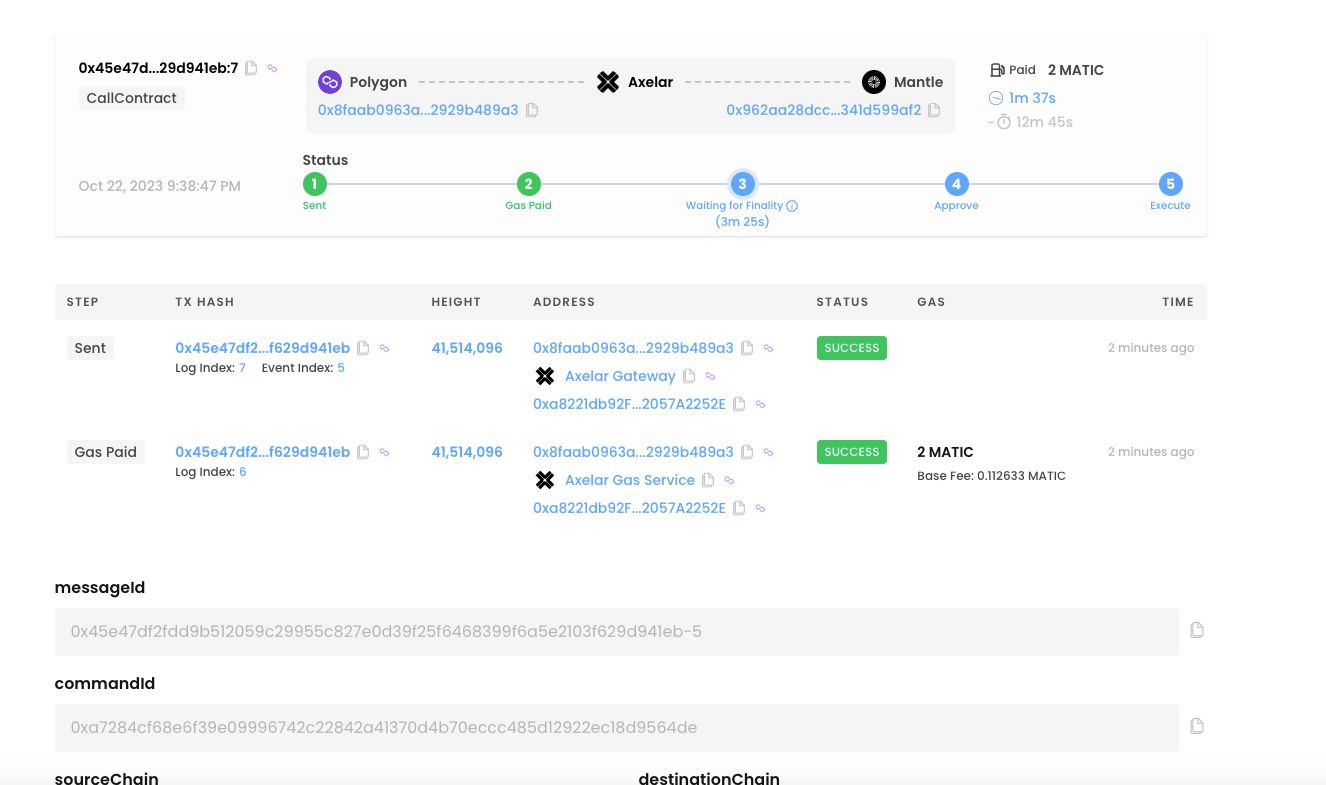
Task: Click the 1m 37s elapsed time
Action: click(x=1032, y=98)
